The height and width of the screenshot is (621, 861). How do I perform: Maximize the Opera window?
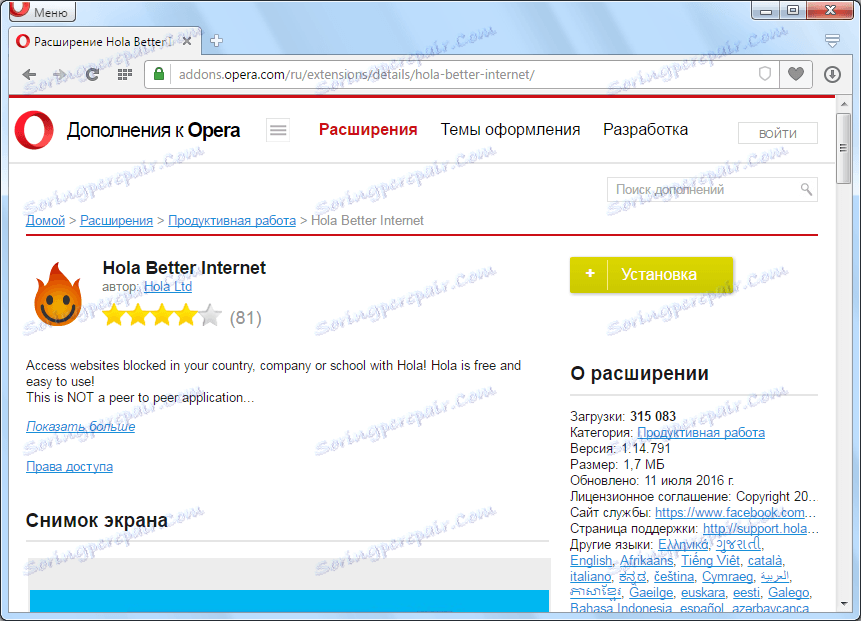tap(793, 10)
